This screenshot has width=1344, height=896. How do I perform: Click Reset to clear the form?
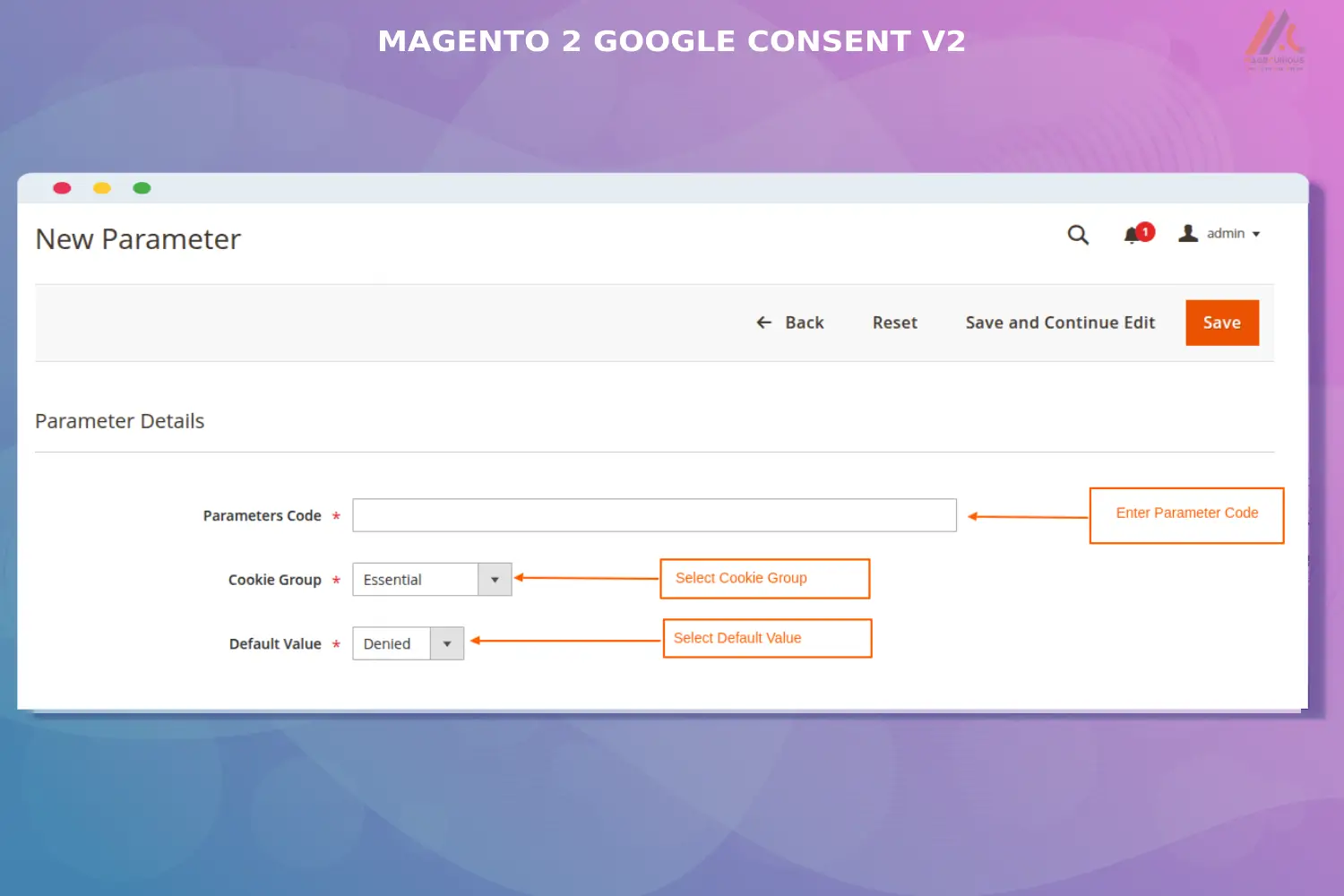point(894,323)
